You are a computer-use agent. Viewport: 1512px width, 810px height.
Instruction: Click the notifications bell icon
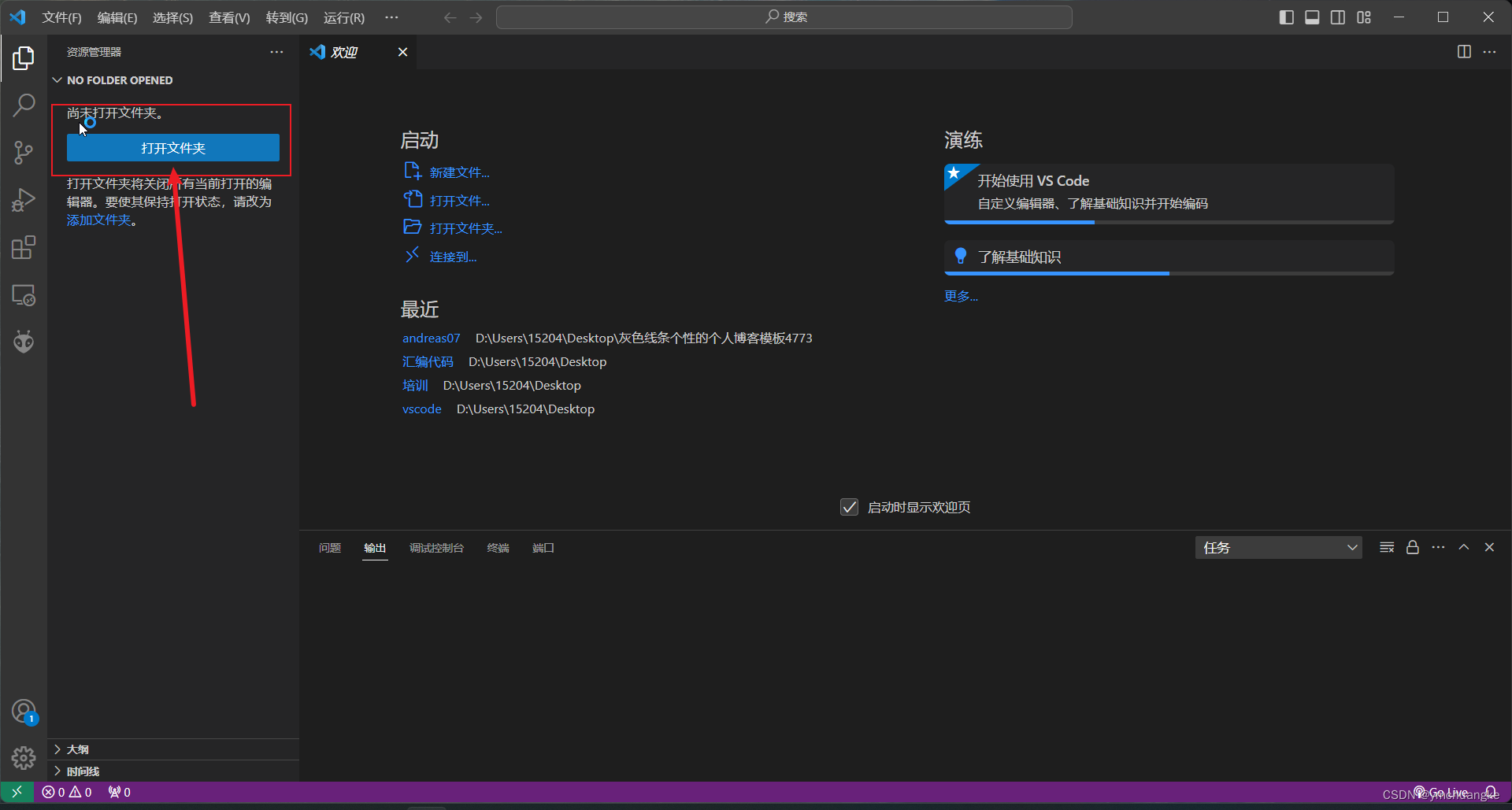coord(1491,792)
